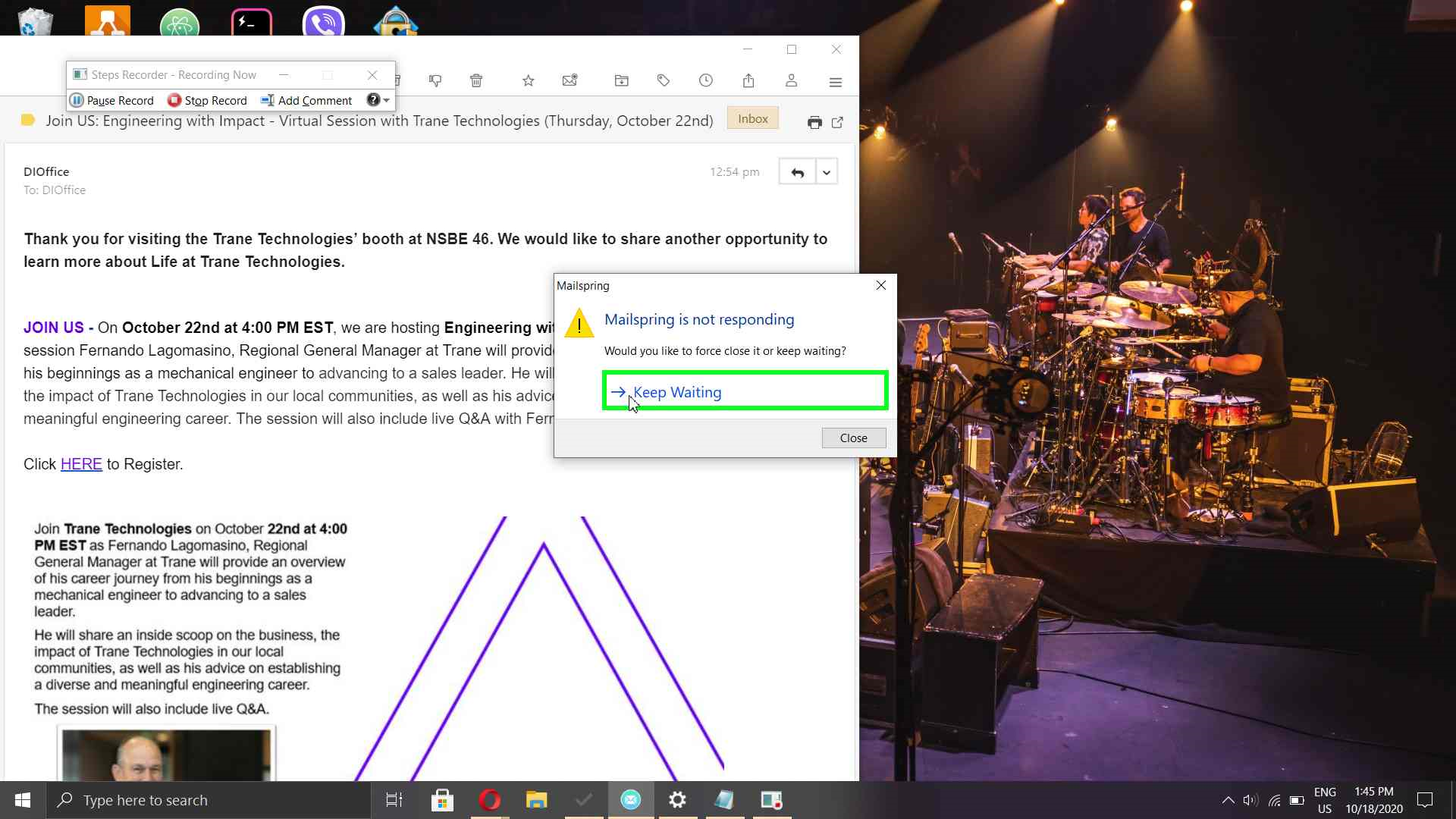Reply to the DIOffice message
The height and width of the screenshot is (819, 1456).
coord(797,171)
